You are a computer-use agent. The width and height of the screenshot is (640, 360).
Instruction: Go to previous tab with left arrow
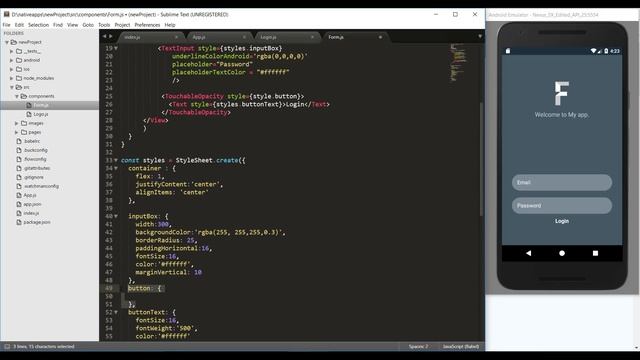click(x=104, y=36)
